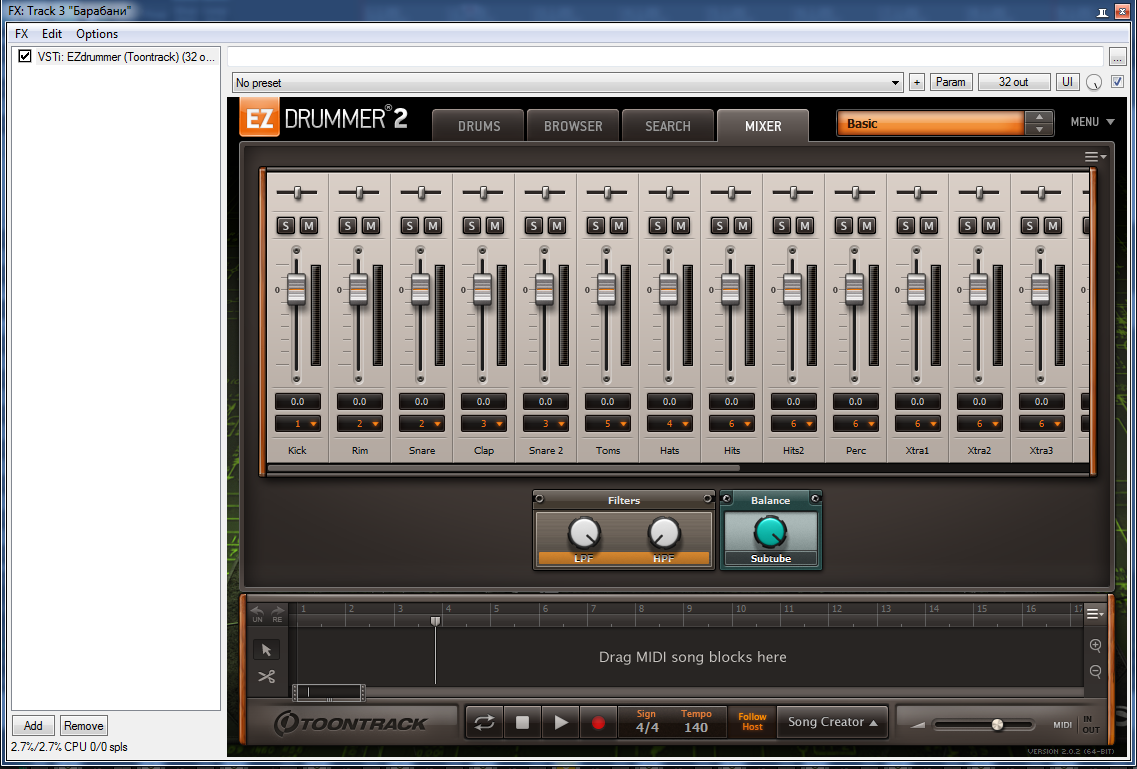Undo the last action (UN arrow)
The height and width of the screenshot is (769, 1137).
coord(257,614)
